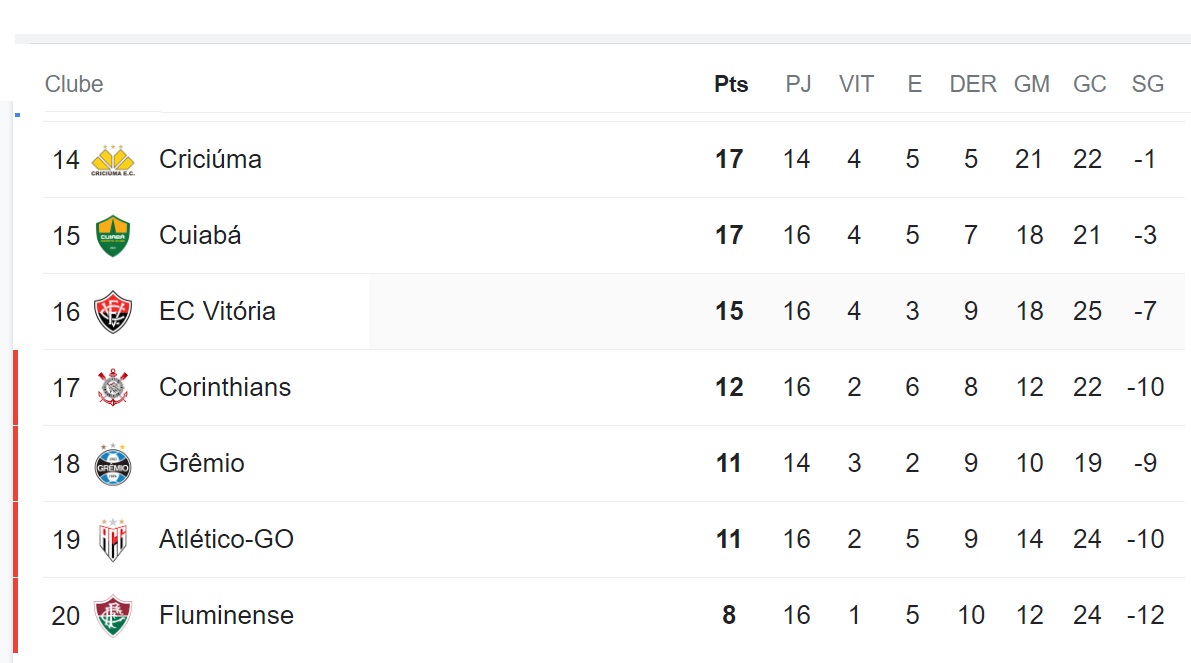Click the Corinthians crest icon
The height and width of the screenshot is (663, 1191).
pyautogui.click(x=113, y=387)
